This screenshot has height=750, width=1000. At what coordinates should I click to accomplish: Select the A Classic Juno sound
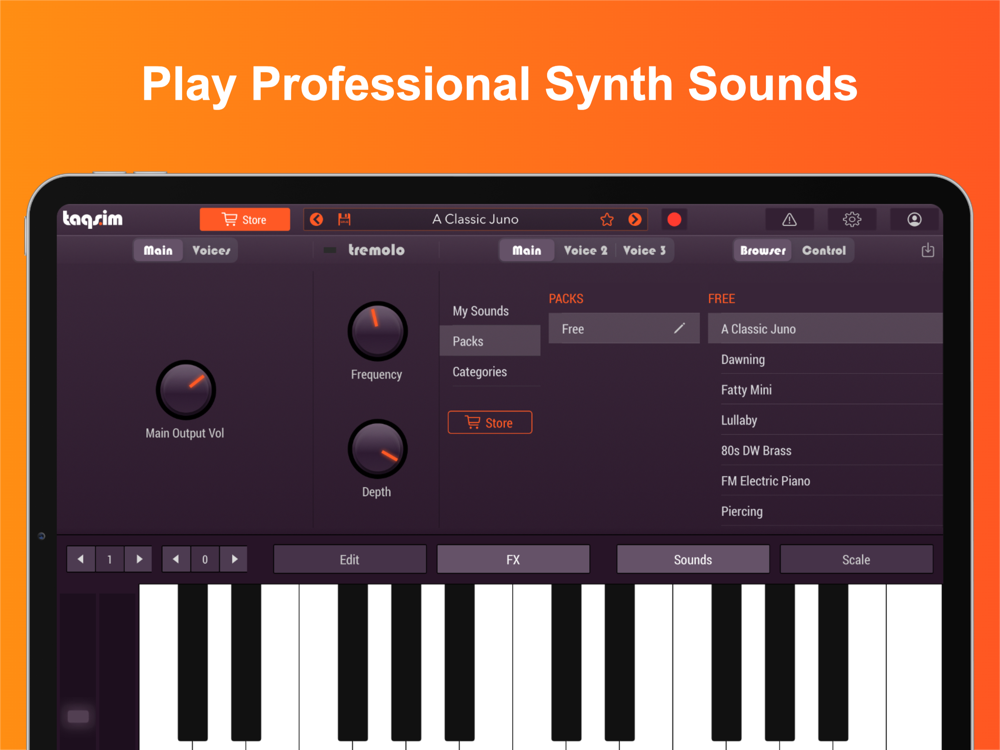(x=825, y=328)
